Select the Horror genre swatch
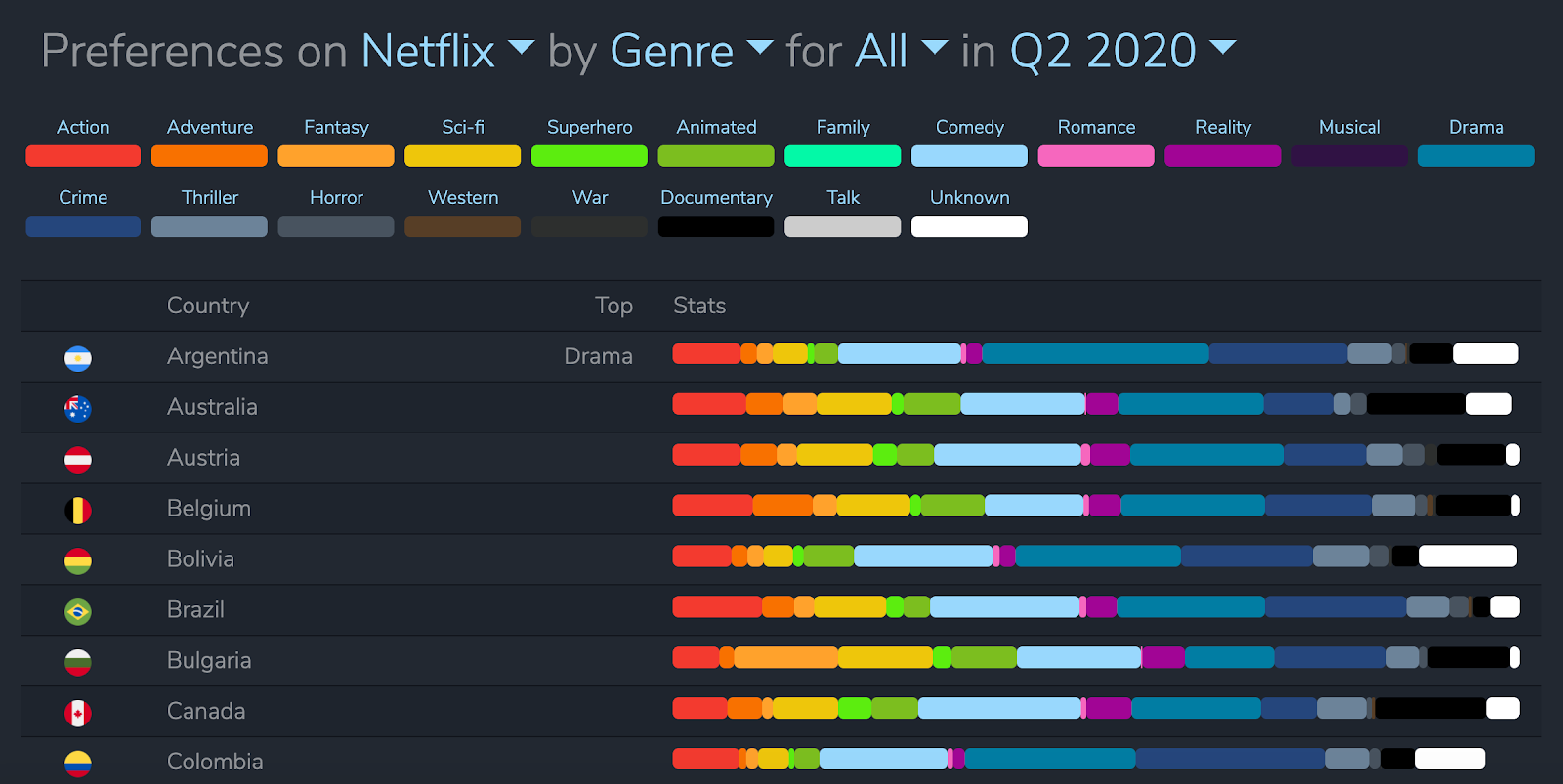This screenshot has width=1563, height=784. pos(336,227)
